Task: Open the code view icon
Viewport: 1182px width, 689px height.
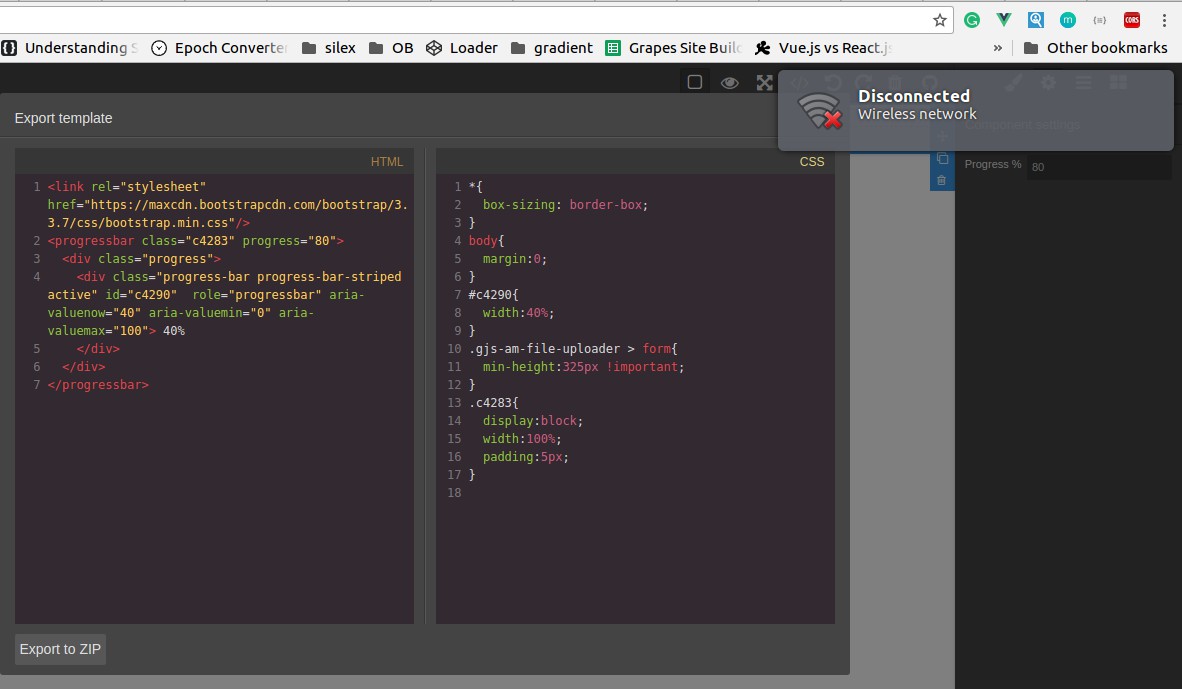Action: point(800,82)
